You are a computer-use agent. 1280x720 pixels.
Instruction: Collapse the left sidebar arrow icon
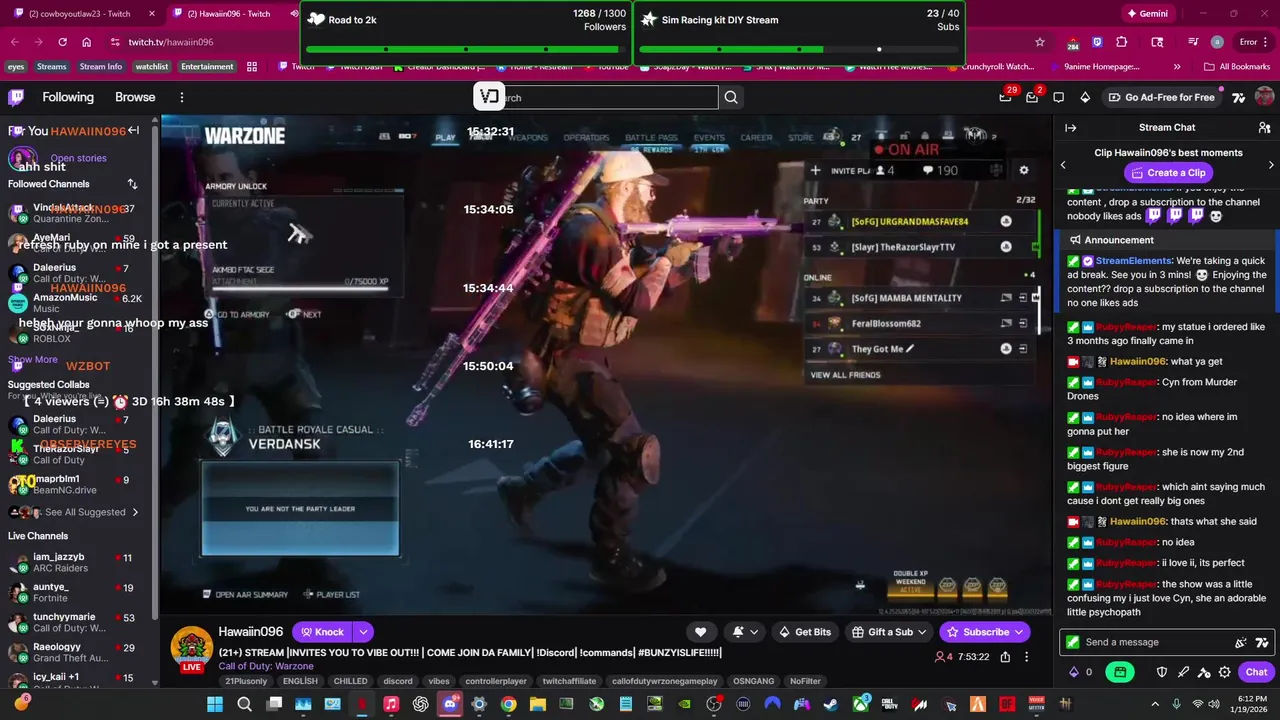click(133, 131)
